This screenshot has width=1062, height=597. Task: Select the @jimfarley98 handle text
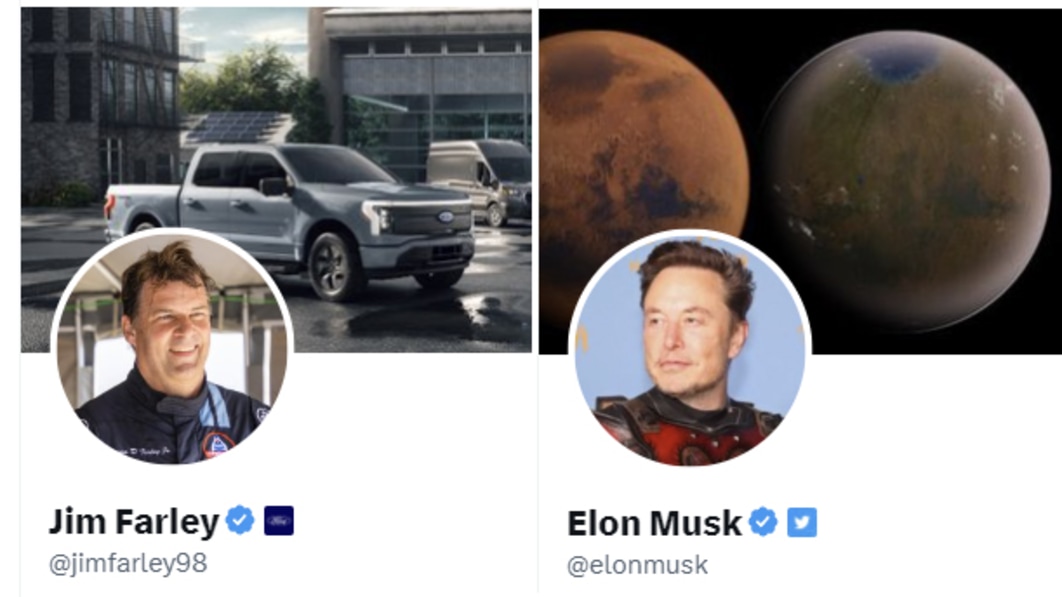pyautogui.click(x=128, y=564)
